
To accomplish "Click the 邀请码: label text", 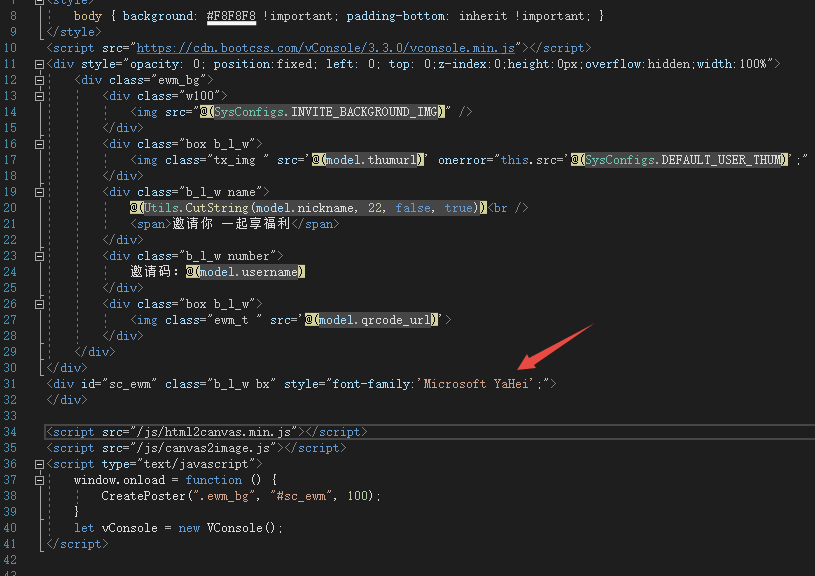I will [x=154, y=271].
